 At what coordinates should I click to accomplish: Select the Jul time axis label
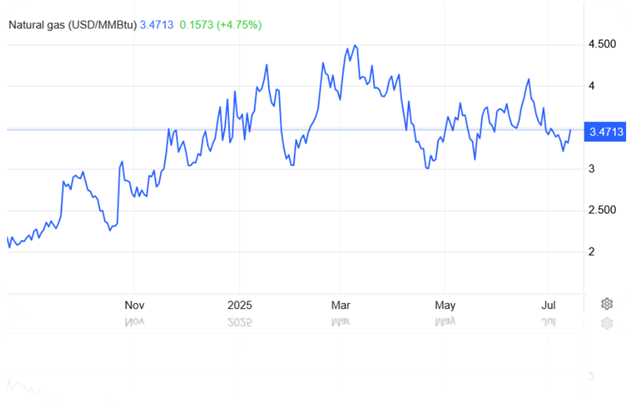(548, 304)
